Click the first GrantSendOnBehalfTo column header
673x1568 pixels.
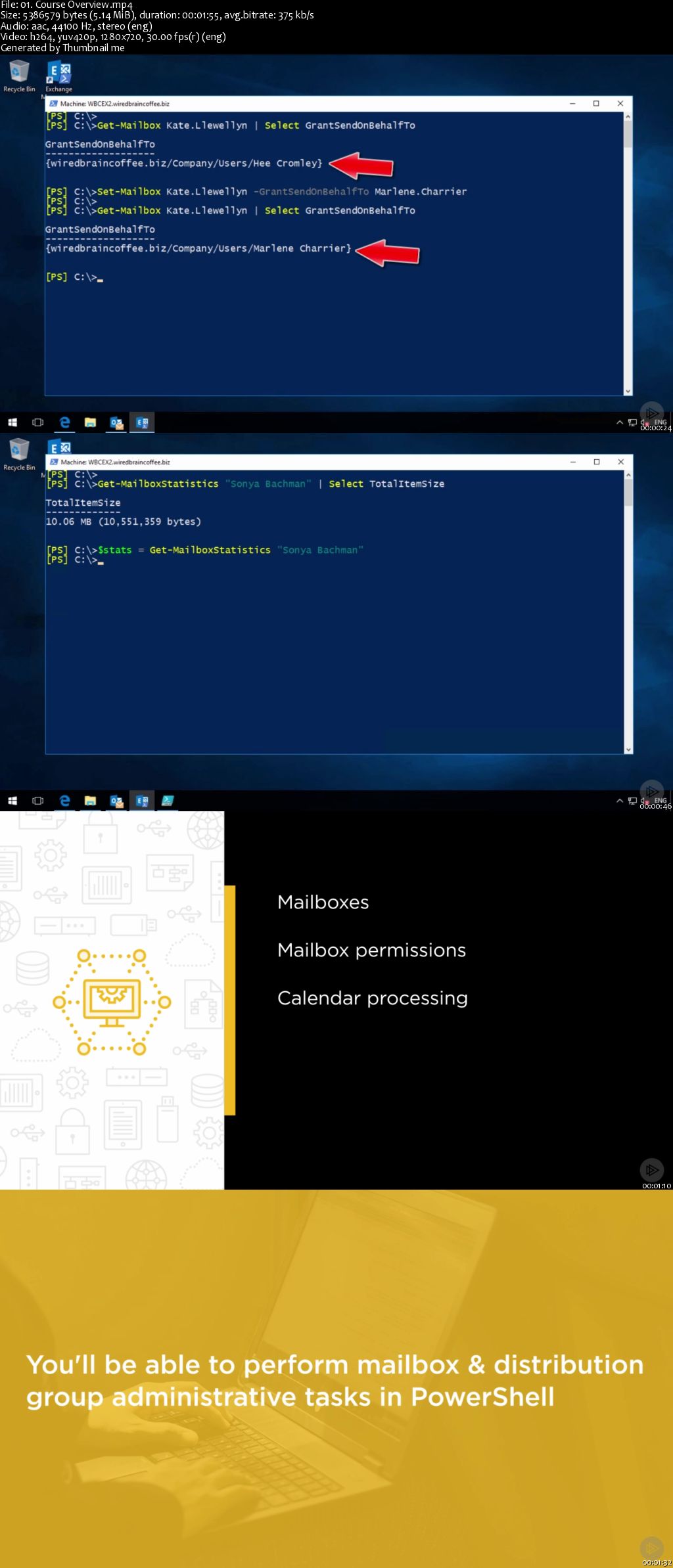pos(100,144)
